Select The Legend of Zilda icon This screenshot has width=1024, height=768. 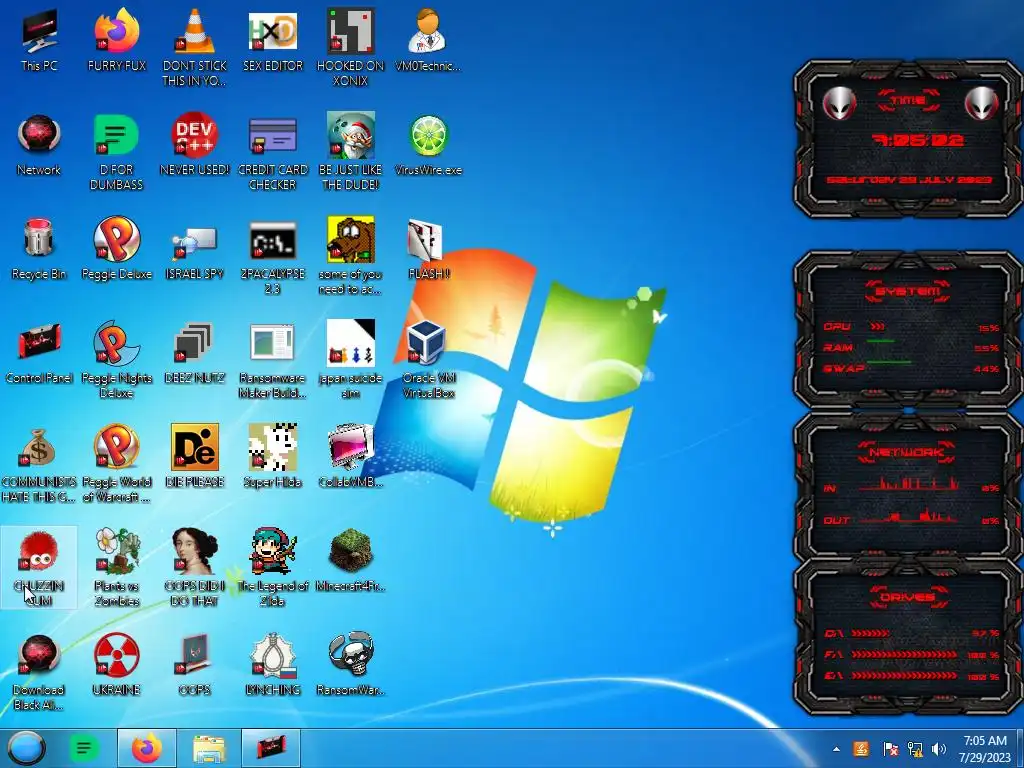(x=273, y=551)
